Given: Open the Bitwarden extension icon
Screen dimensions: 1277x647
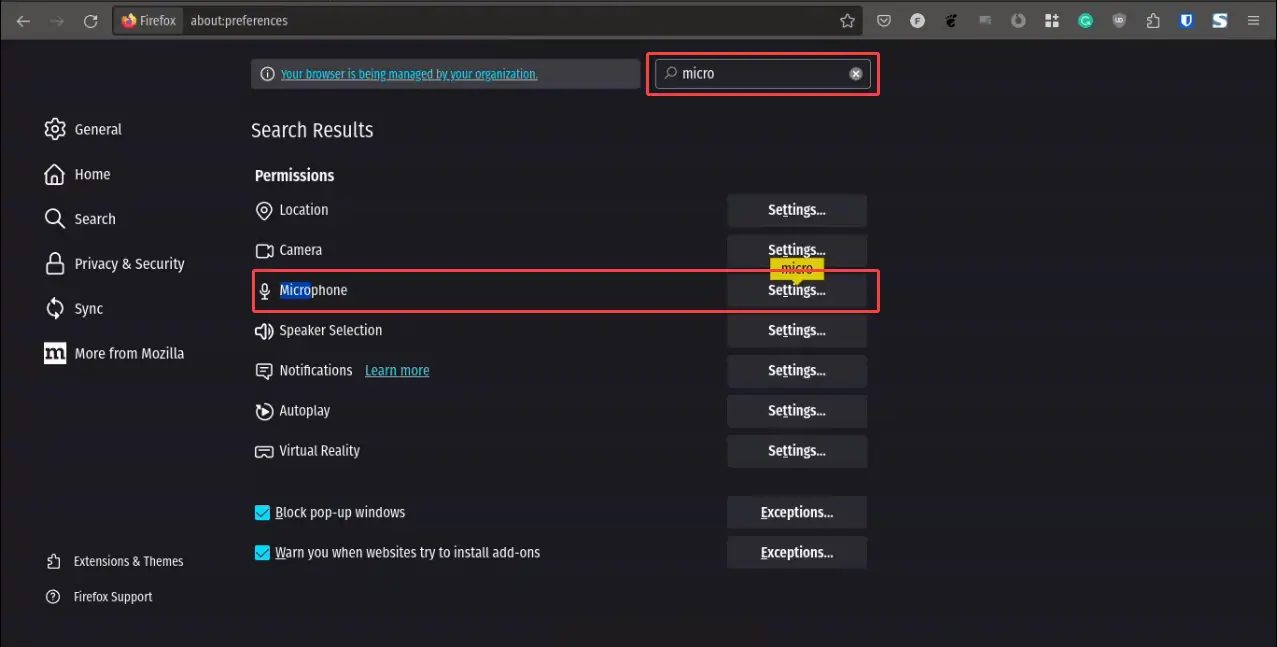Looking at the screenshot, I should point(1186,20).
